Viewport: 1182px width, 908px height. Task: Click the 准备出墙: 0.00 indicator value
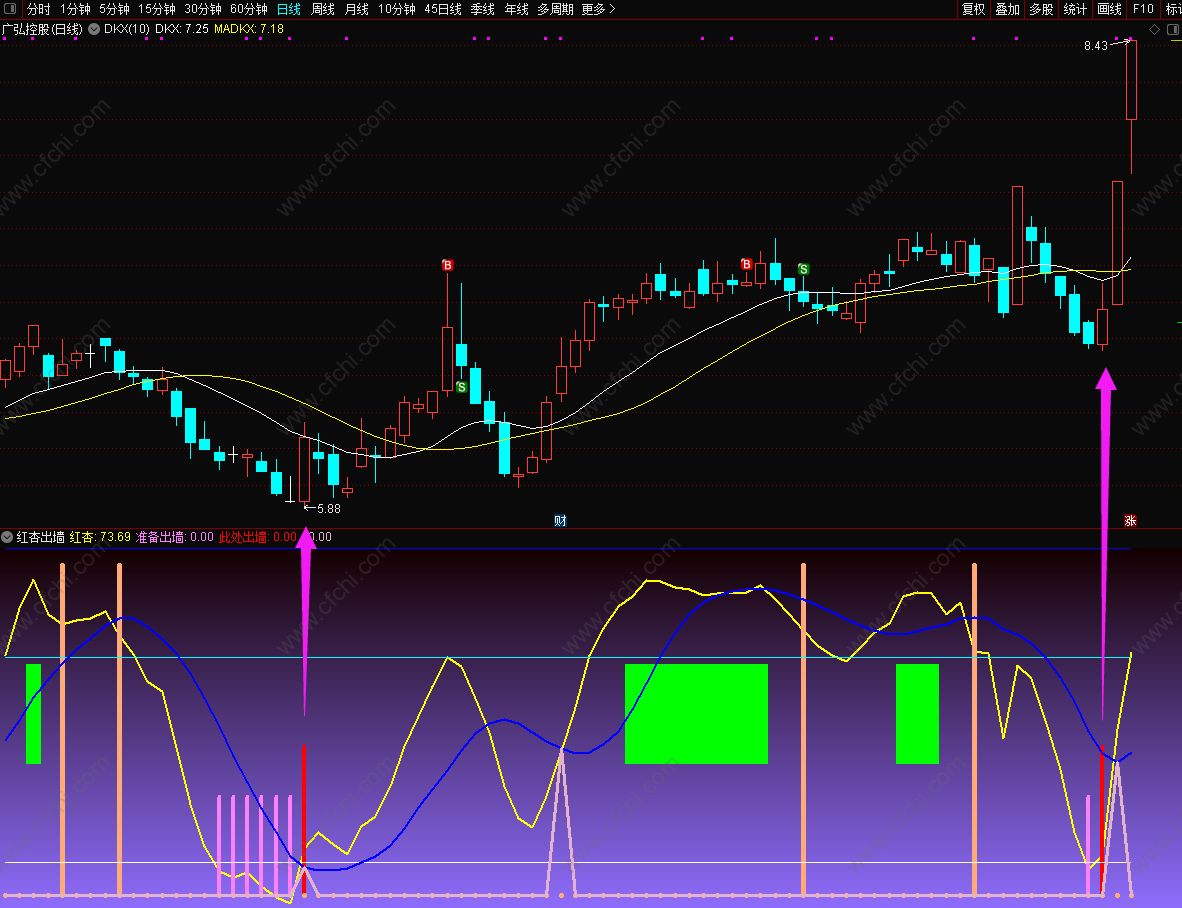click(x=174, y=537)
